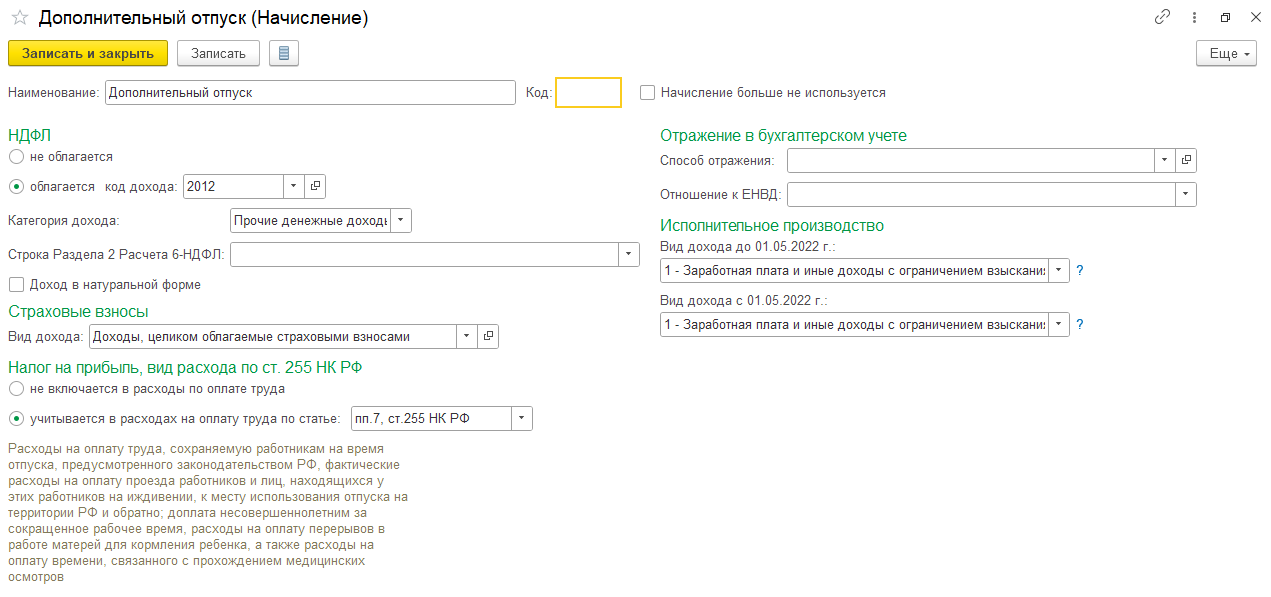Image resolution: width=1271 pixels, height=597 pixels.
Task: Enable the Начисление больше не используется checkbox
Action: pos(648,93)
